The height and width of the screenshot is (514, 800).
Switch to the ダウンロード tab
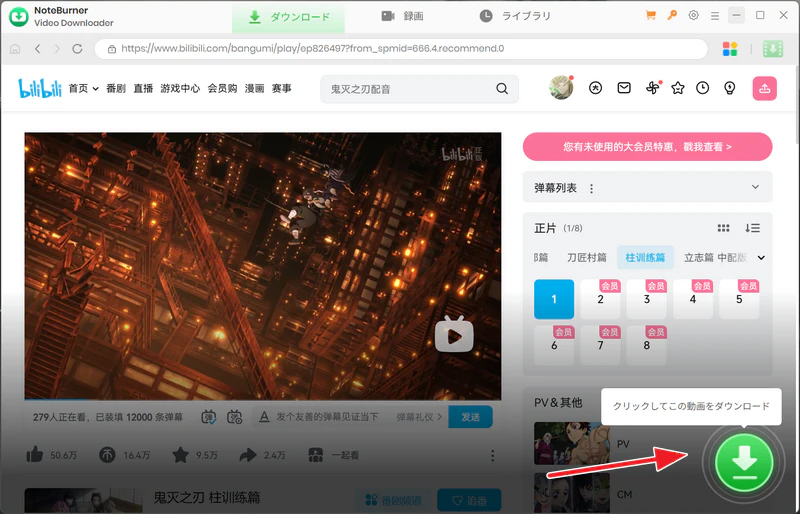click(x=288, y=17)
